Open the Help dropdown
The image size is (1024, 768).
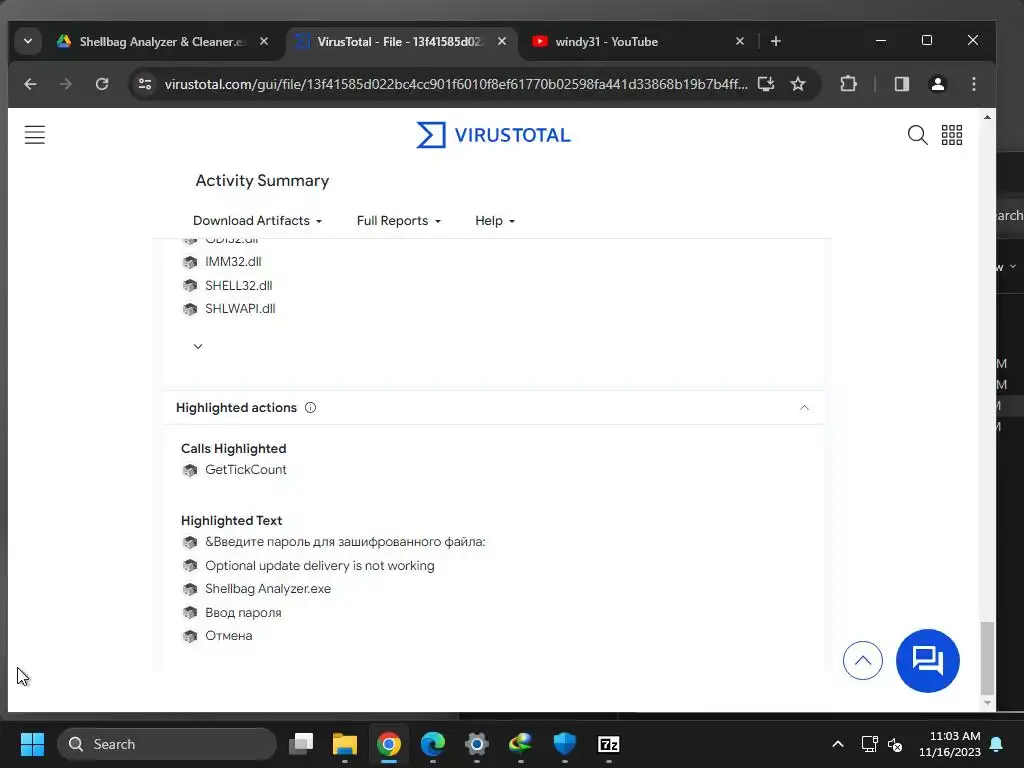click(495, 221)
